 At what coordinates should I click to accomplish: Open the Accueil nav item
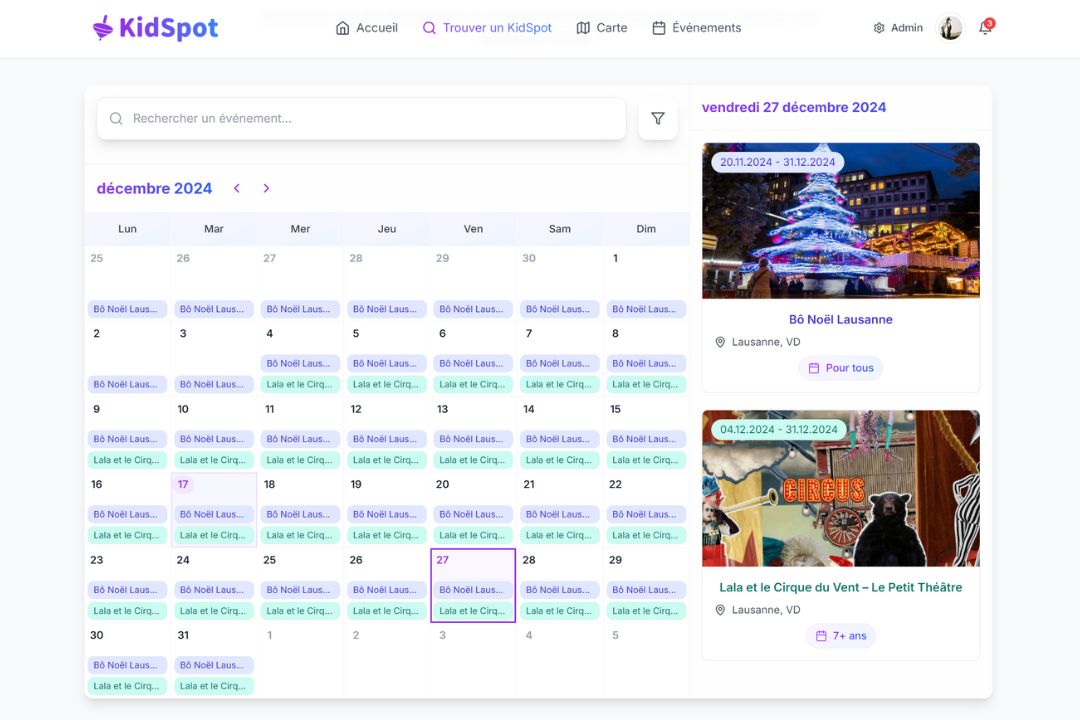(x=367, y=28)
